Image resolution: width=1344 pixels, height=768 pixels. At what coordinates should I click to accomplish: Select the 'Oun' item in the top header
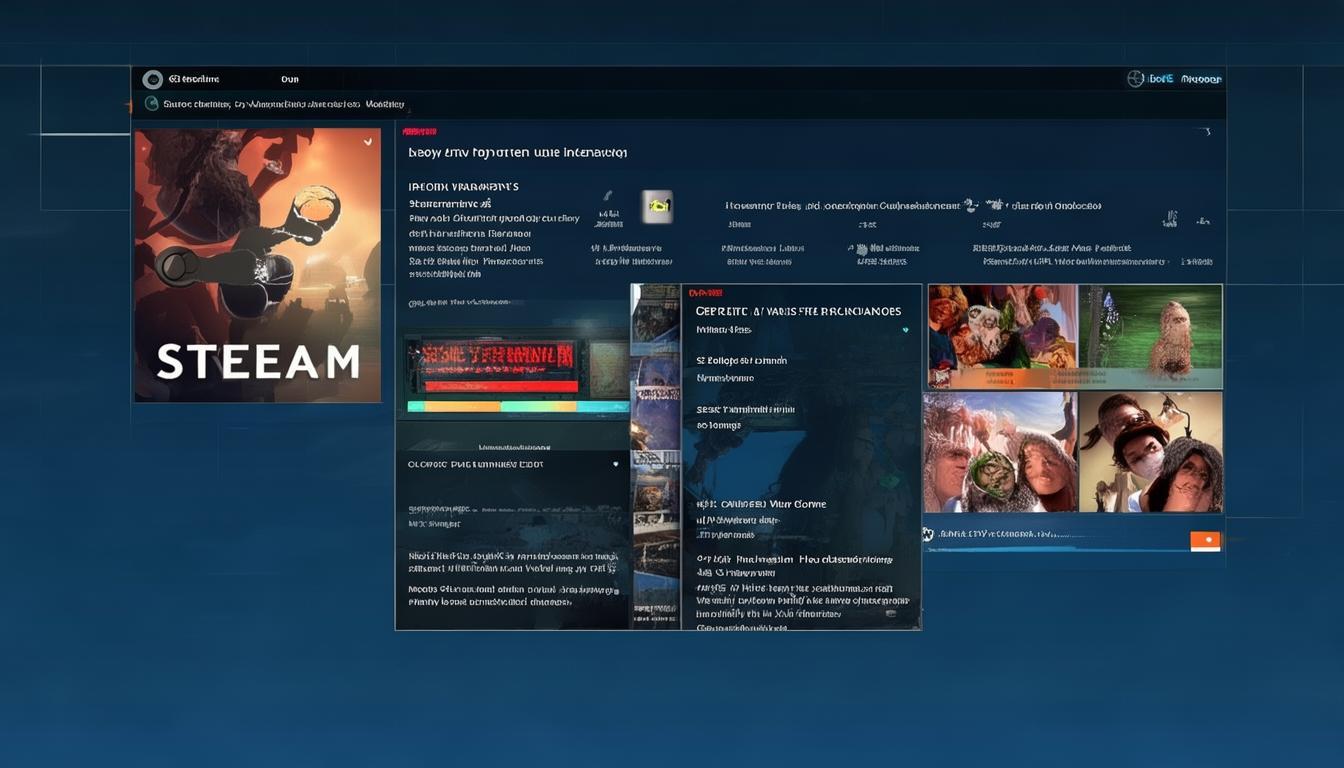pyautogui.click(x=290, y=79)
